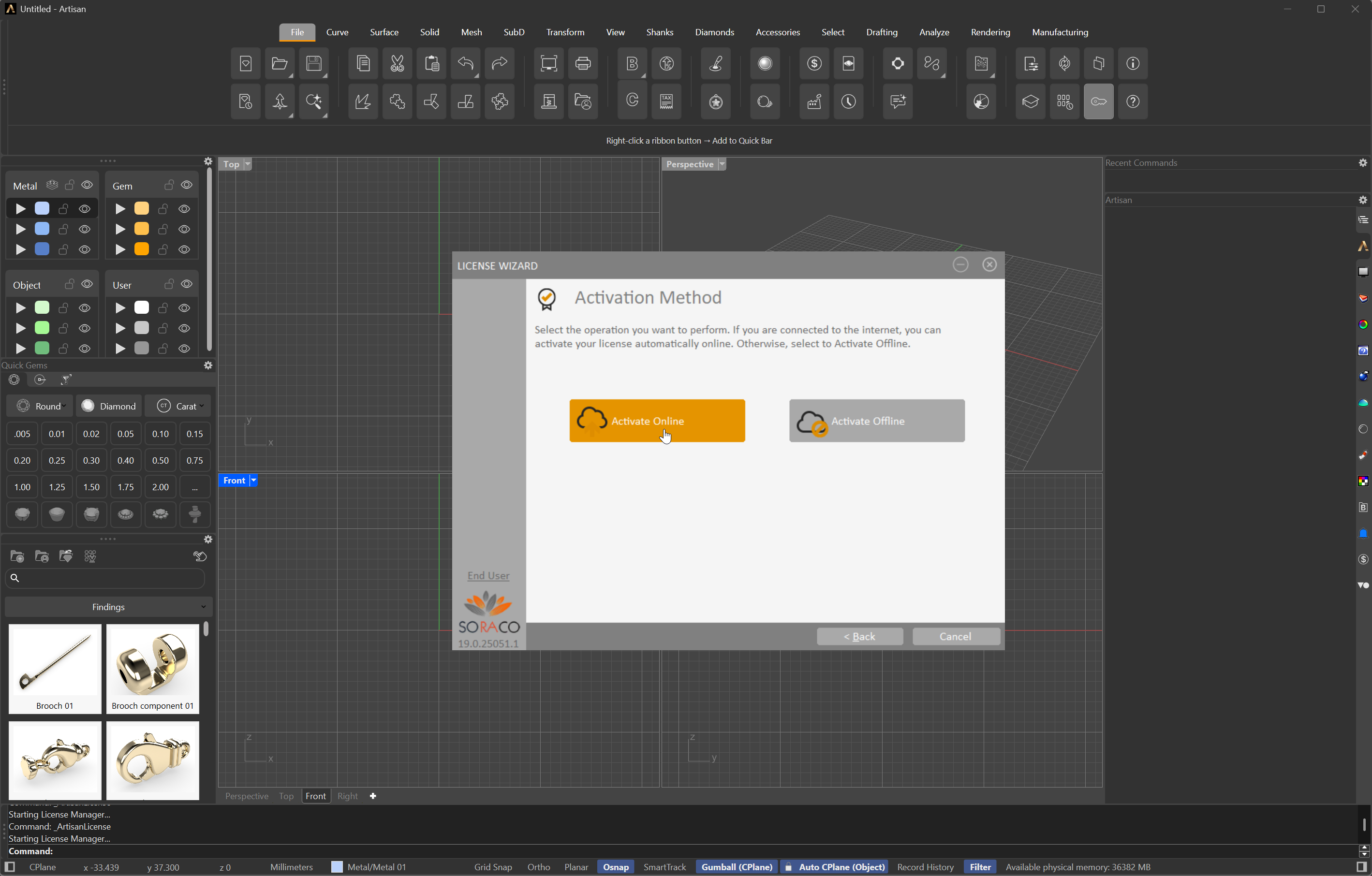Click the factory icon in the ribbon

(814, 102)
